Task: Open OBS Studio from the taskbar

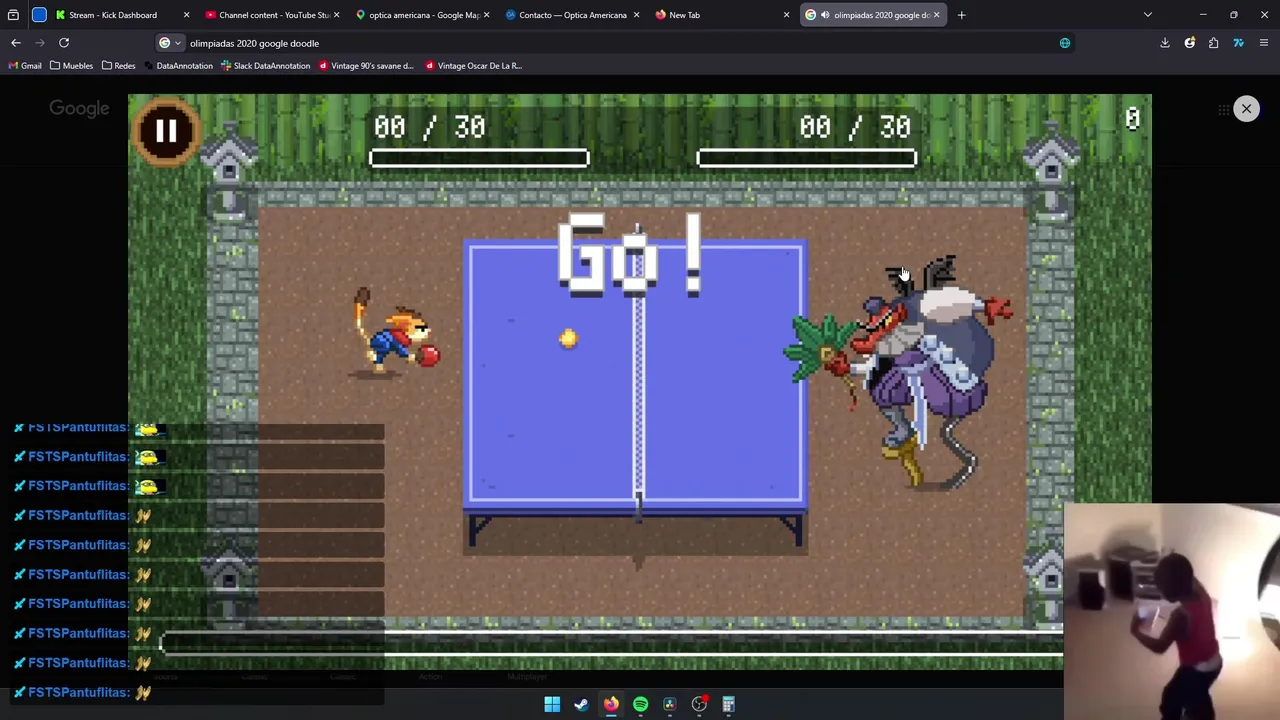Action: click(x=699, y=704)
